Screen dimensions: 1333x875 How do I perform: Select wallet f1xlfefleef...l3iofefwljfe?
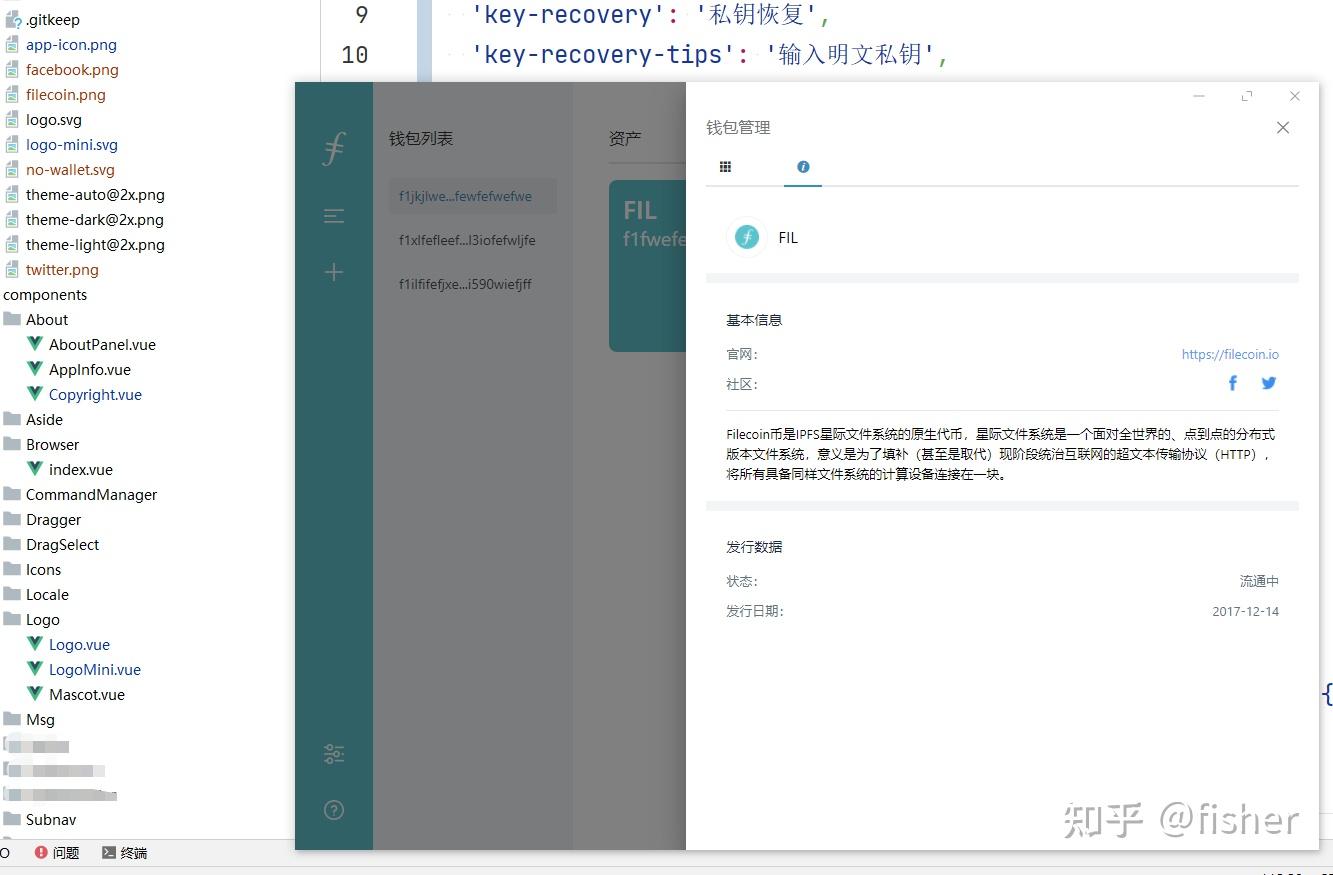click(472, 240)
